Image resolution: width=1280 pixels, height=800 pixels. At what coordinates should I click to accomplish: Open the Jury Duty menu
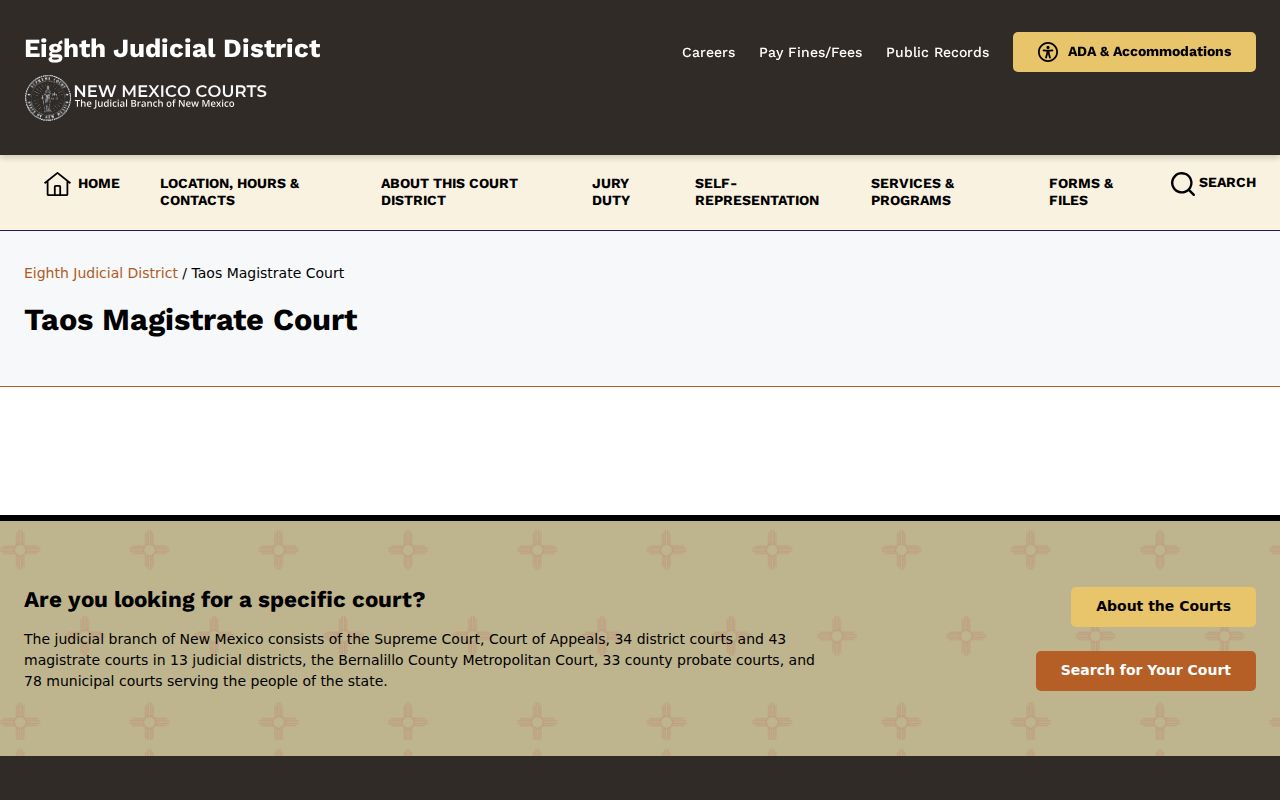611,192
